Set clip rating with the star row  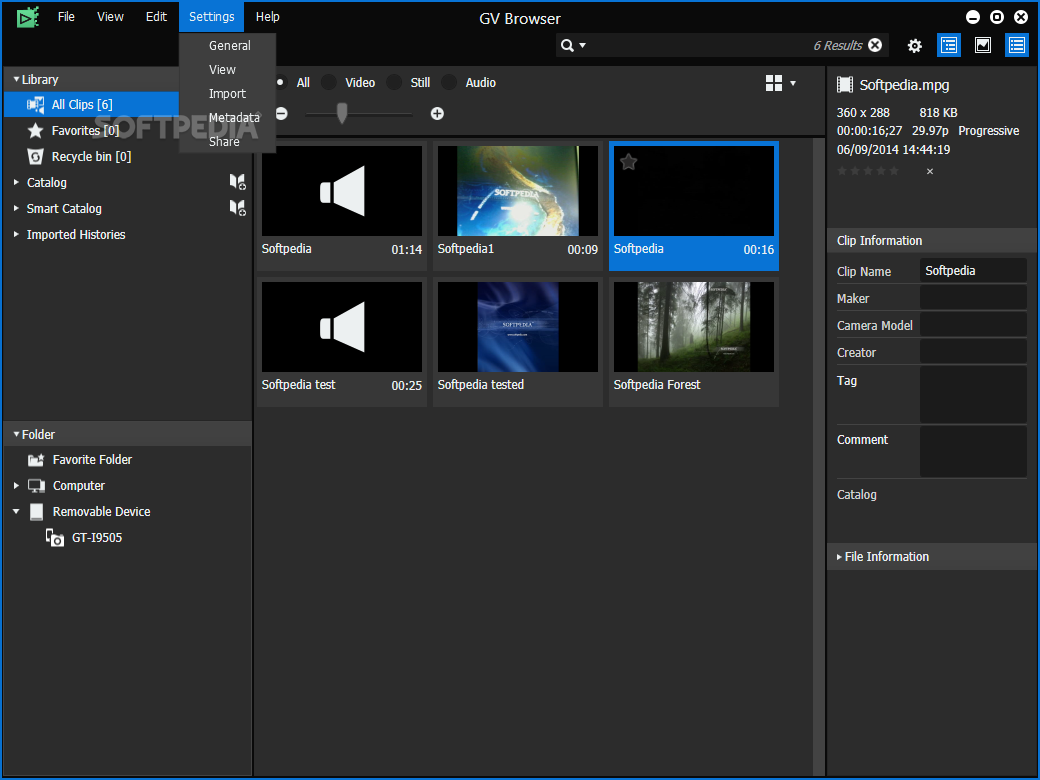tap(868, 171)
